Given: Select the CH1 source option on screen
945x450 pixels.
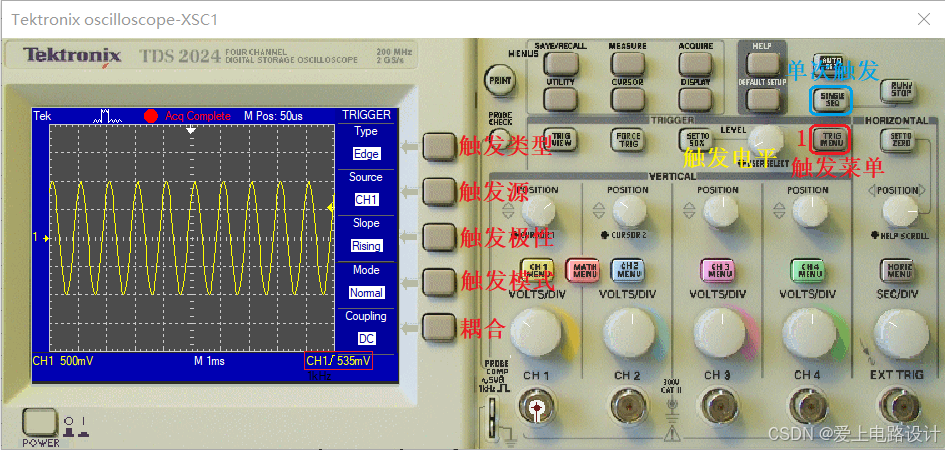Looking at the screenshot, I should point(366,200).
